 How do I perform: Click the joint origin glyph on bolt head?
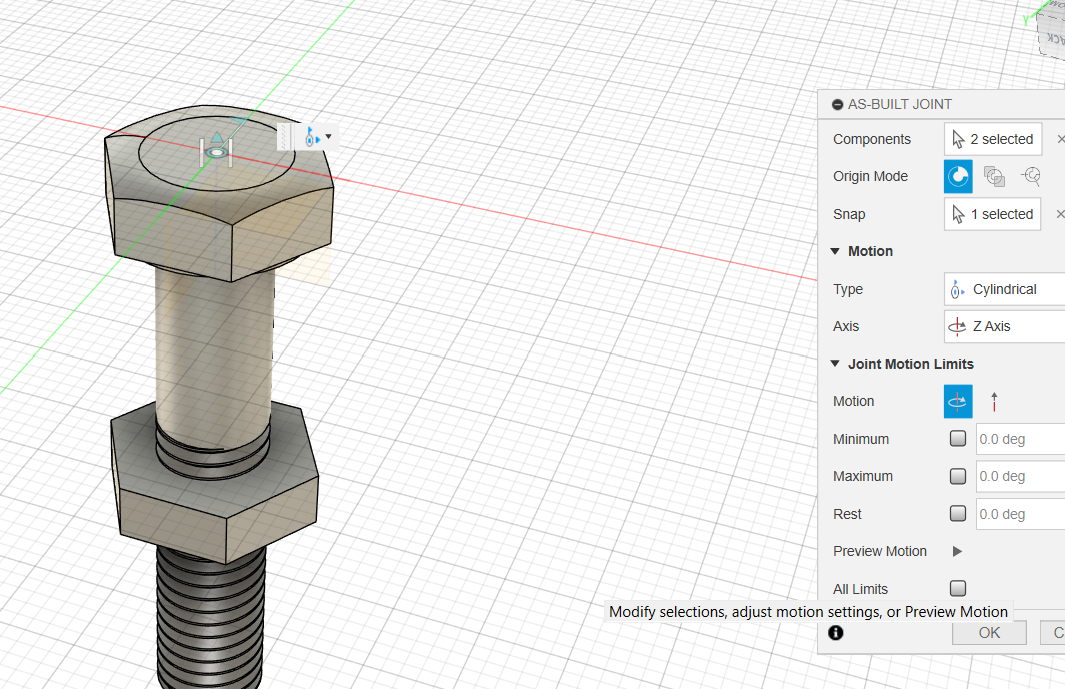tap(216, 151)
